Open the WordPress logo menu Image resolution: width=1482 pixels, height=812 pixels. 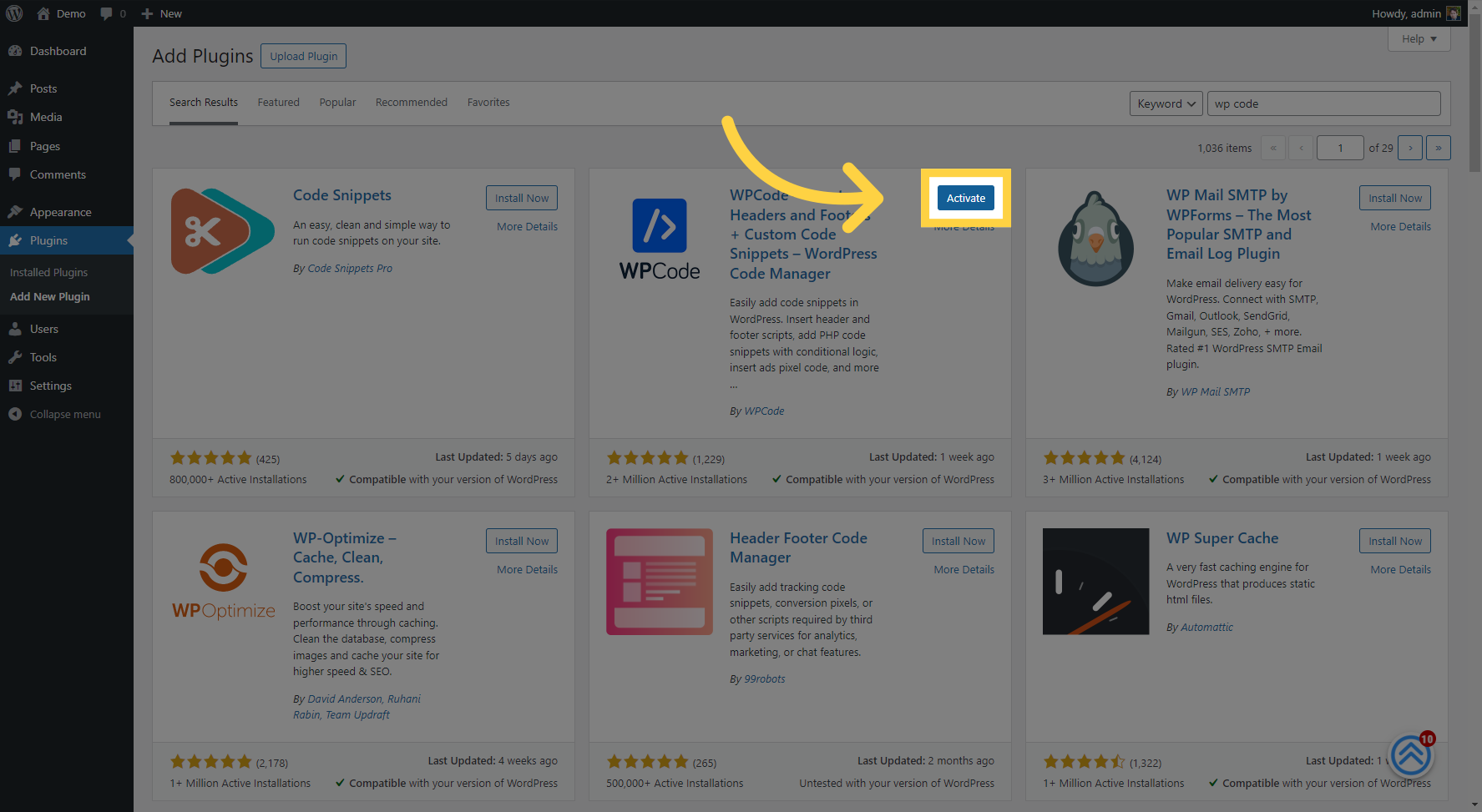[x=14, y=13]
